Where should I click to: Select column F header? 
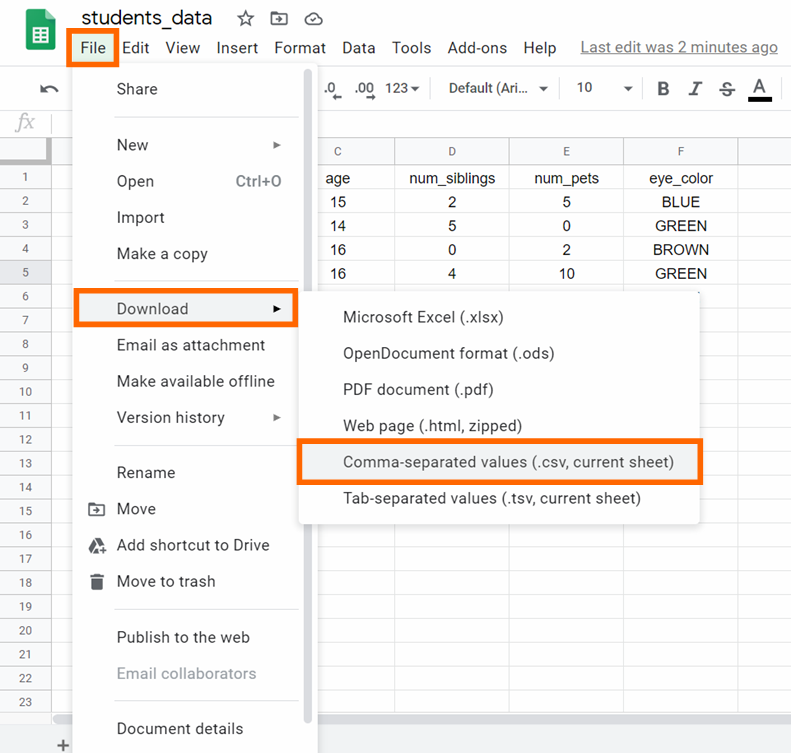tap(681, 151)
